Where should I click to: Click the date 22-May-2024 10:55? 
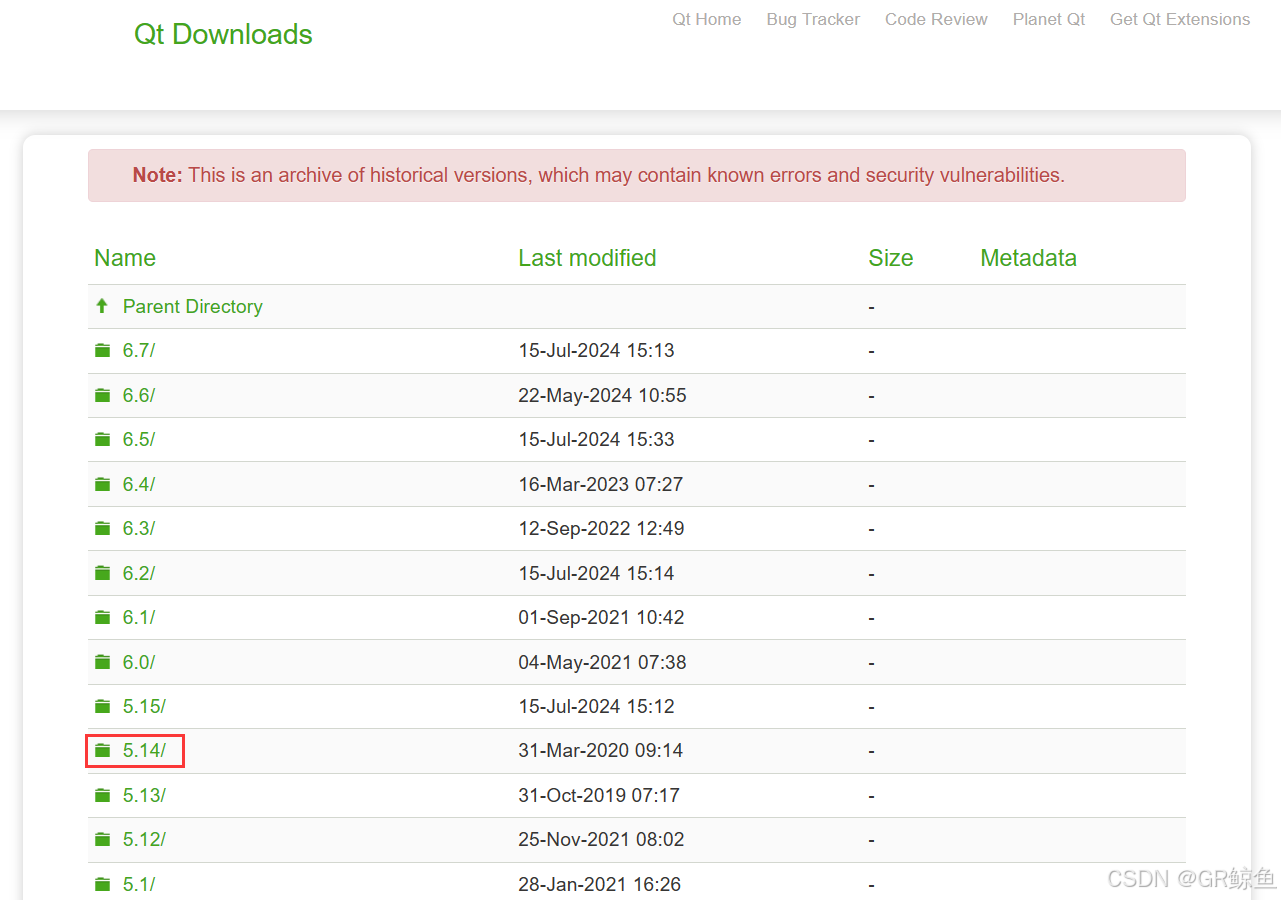[x=602, y=395]
